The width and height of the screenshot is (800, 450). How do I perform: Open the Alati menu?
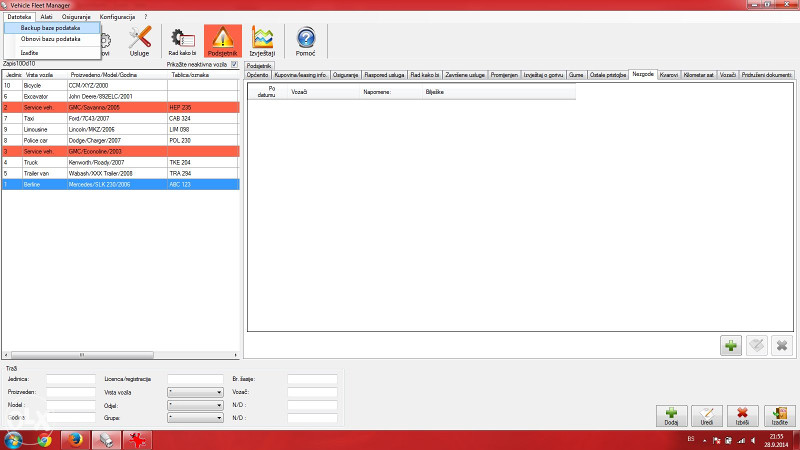(x=46, y=17)
